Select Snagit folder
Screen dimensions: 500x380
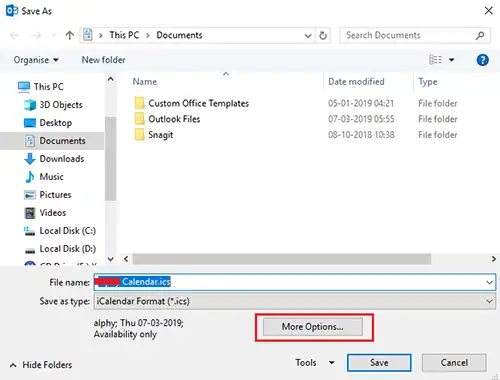click(161, 135)
